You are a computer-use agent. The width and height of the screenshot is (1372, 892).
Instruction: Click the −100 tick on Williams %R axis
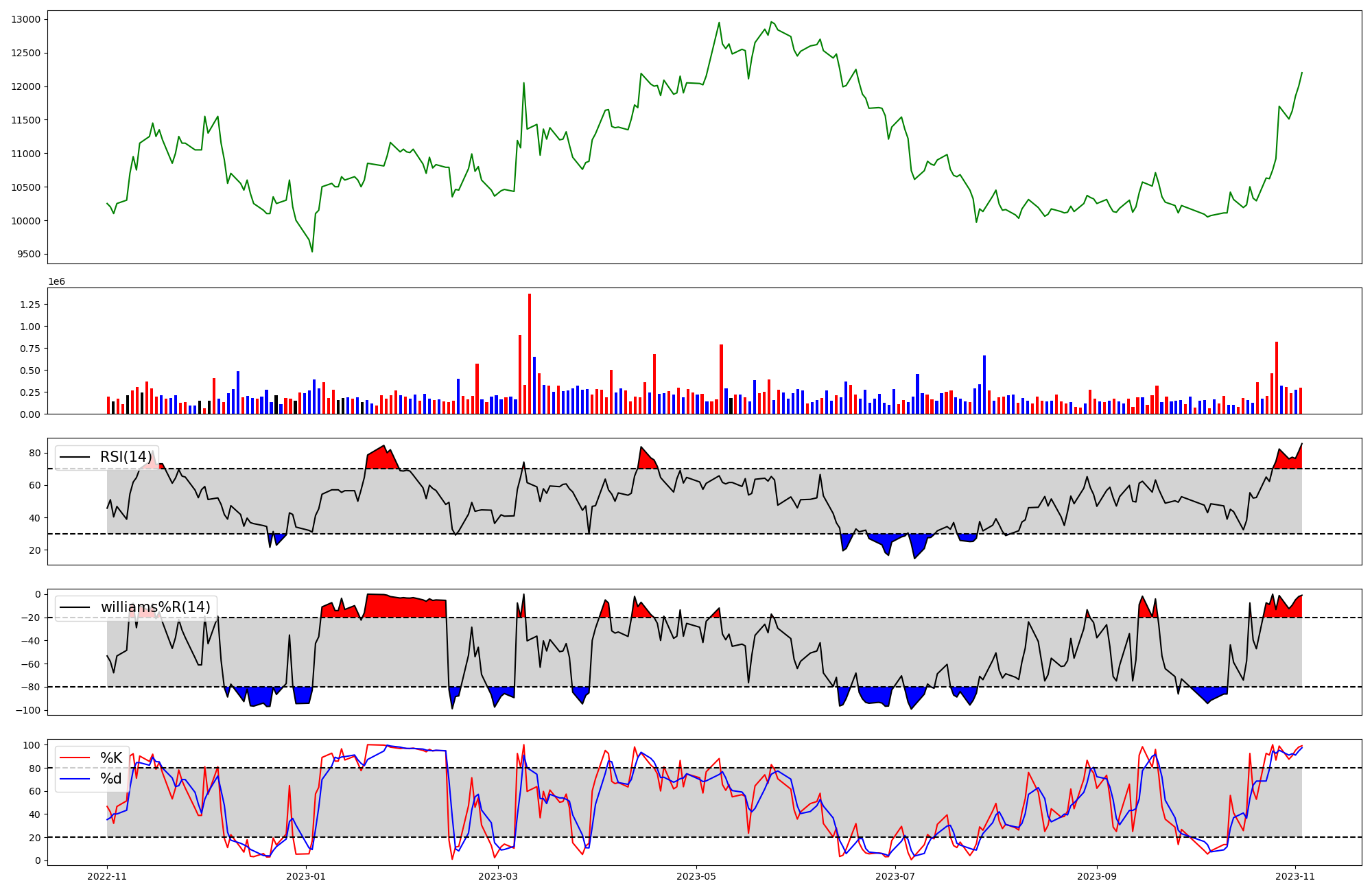(x=28, y=710)
